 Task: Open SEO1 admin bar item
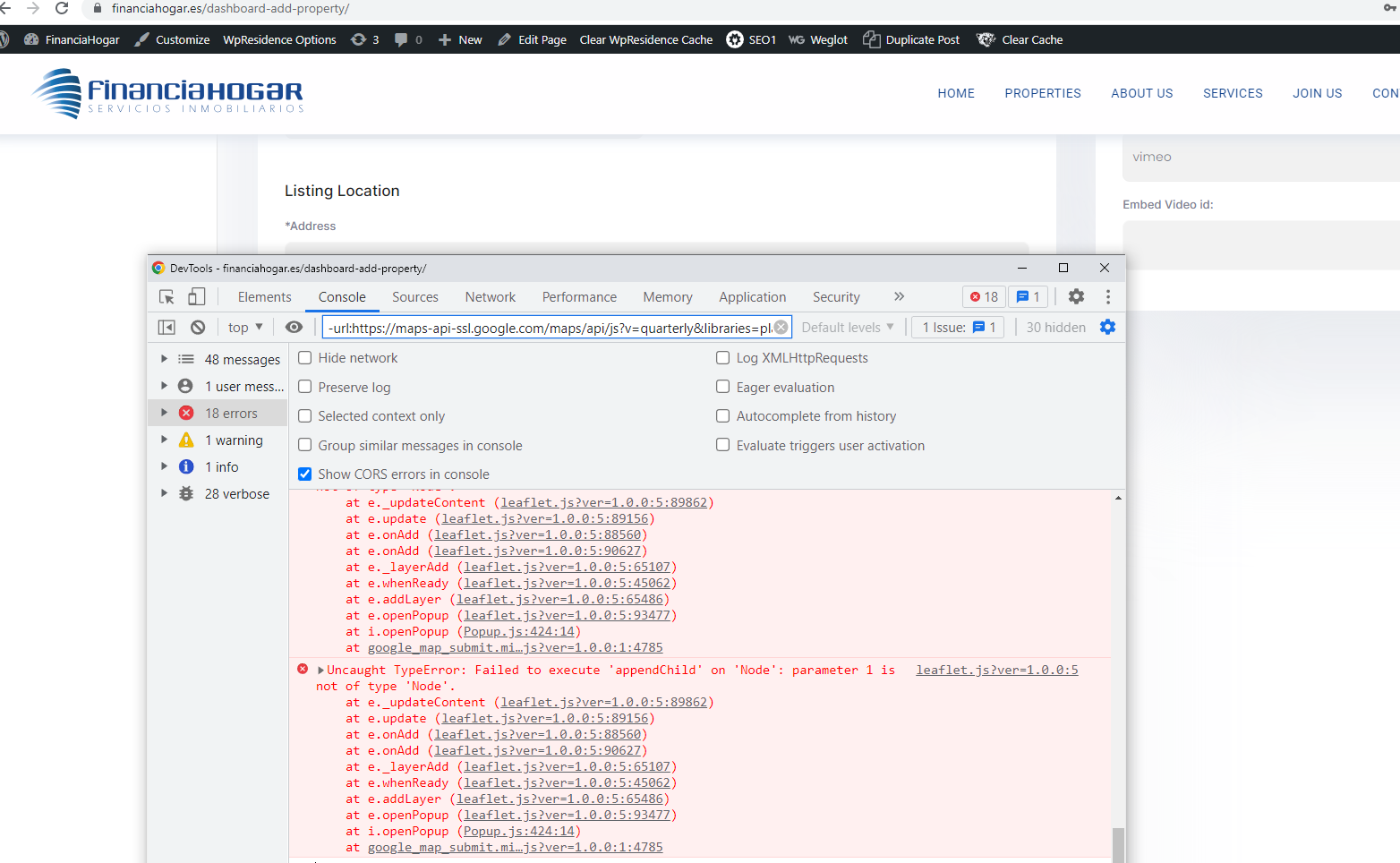point(751,39)
